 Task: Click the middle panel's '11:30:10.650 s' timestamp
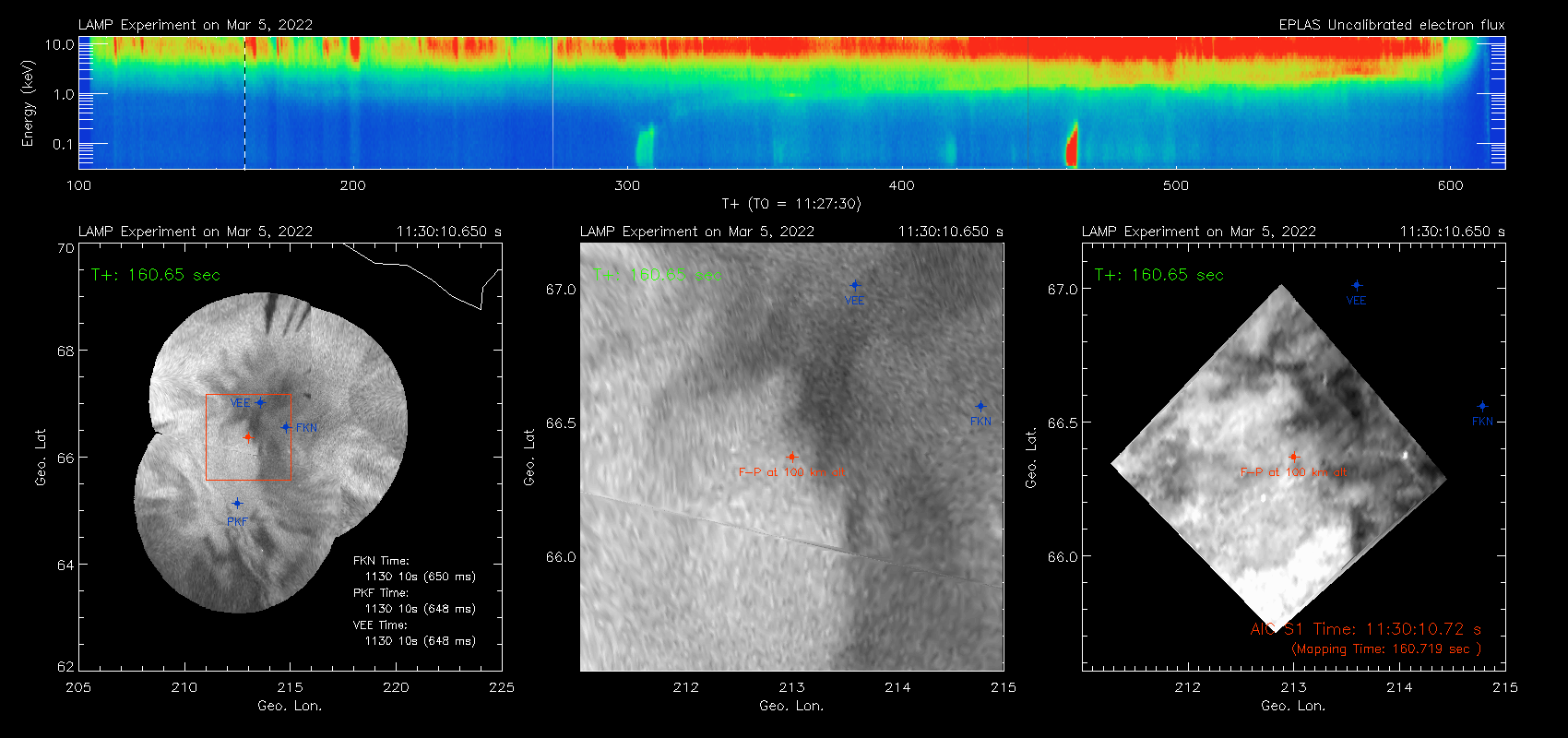coord(951,232)
